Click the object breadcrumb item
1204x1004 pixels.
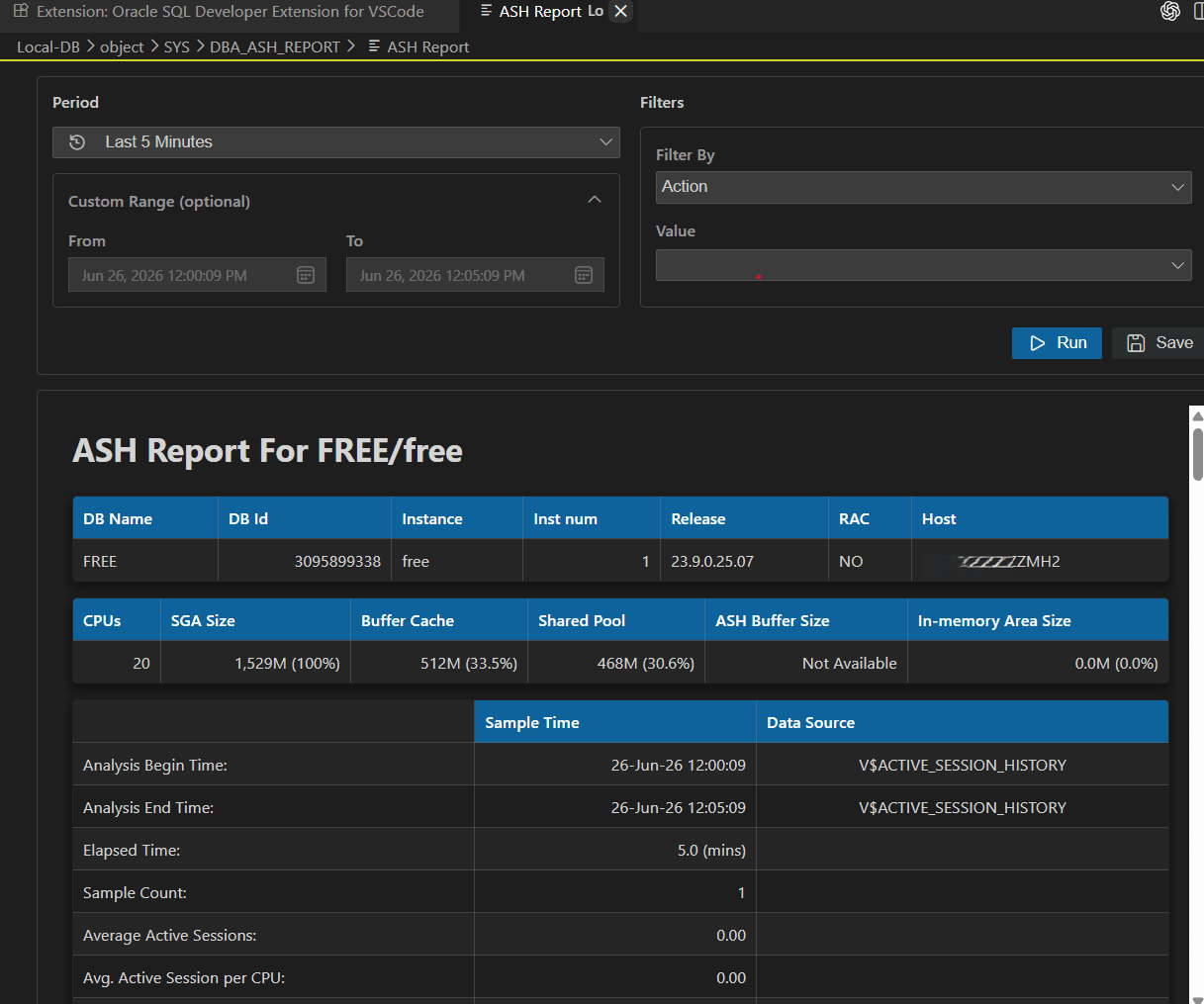(x=122, y=46)
